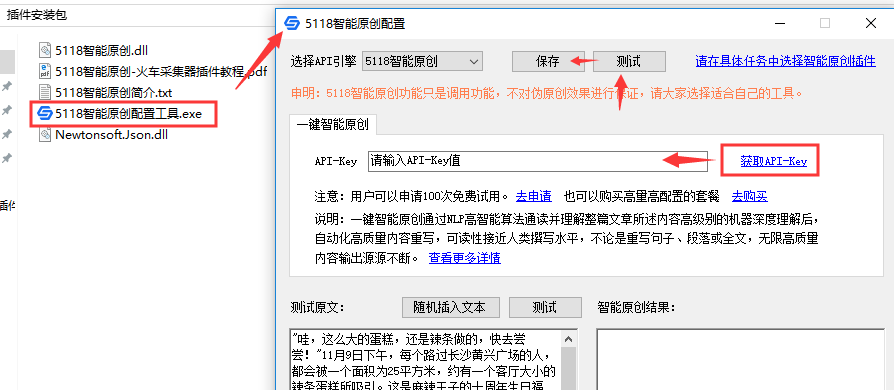The height and width of the screenshot is (390, 894).
Task: Click the 测试 button next to 保存
Action: [629, 62]
